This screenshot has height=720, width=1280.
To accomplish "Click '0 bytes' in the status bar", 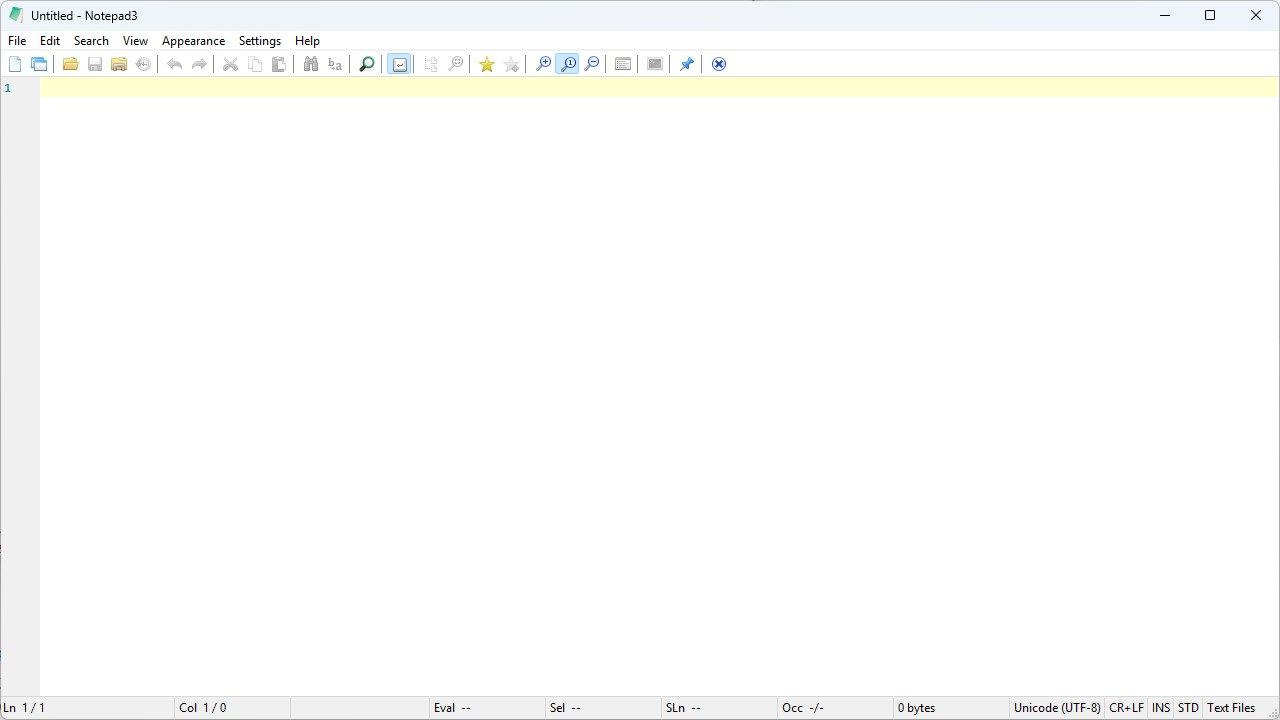I will pyautogui.click(x=916, y=708).
